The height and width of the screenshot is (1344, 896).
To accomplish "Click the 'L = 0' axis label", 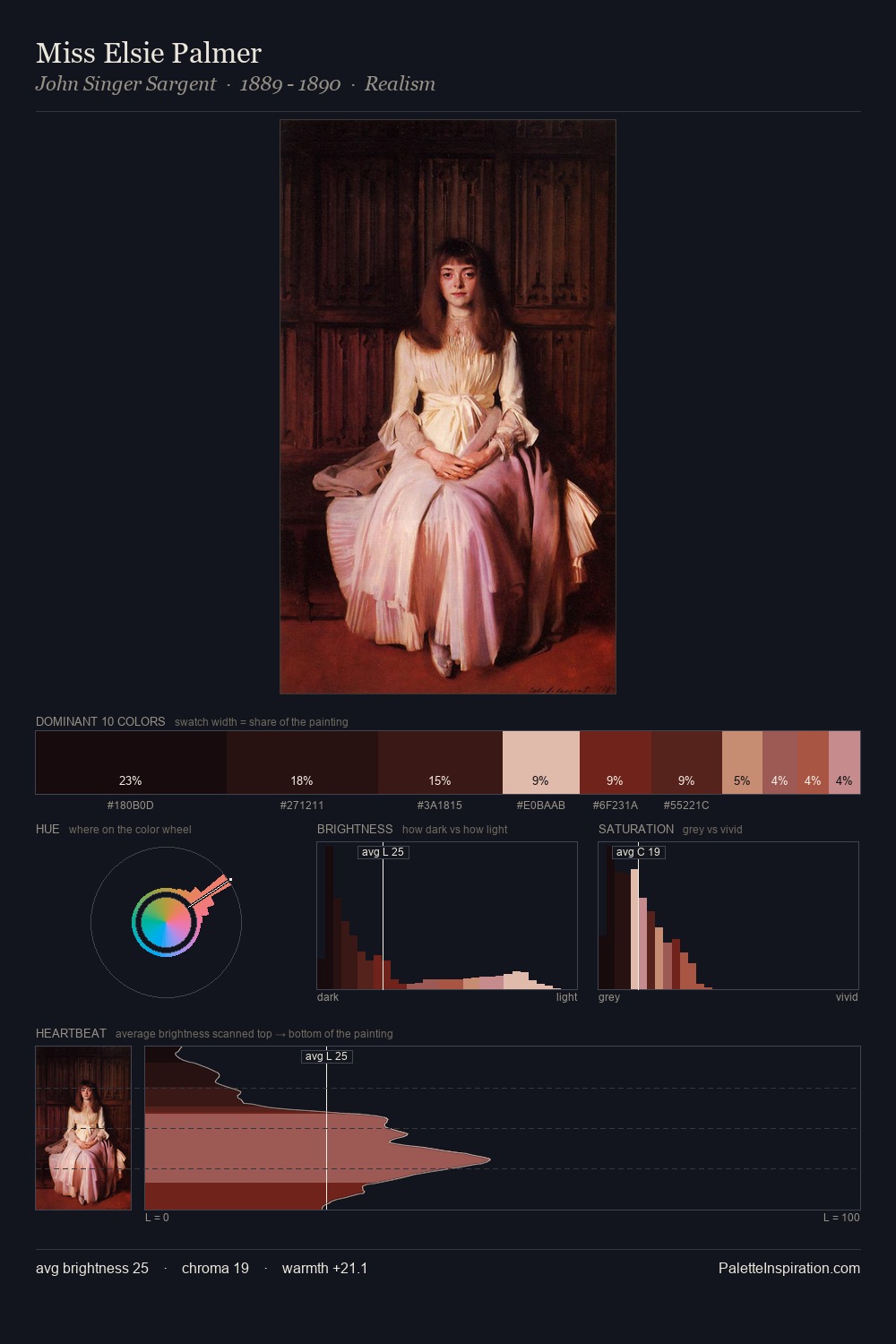I will click(157, 1218).
